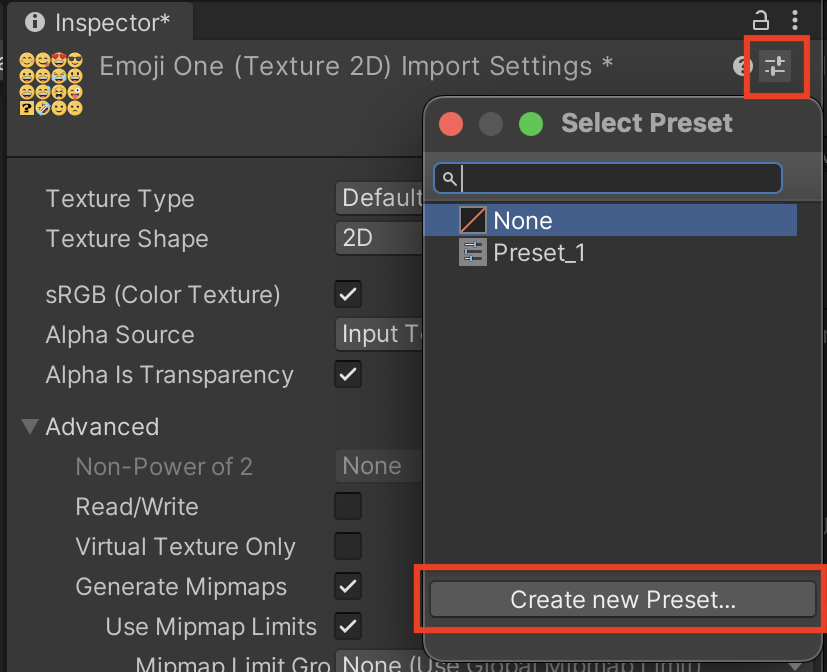This screenshot has height=672, width=827.
Task: Uncheck Use Mipmap Limits
Action: (347, 627)
